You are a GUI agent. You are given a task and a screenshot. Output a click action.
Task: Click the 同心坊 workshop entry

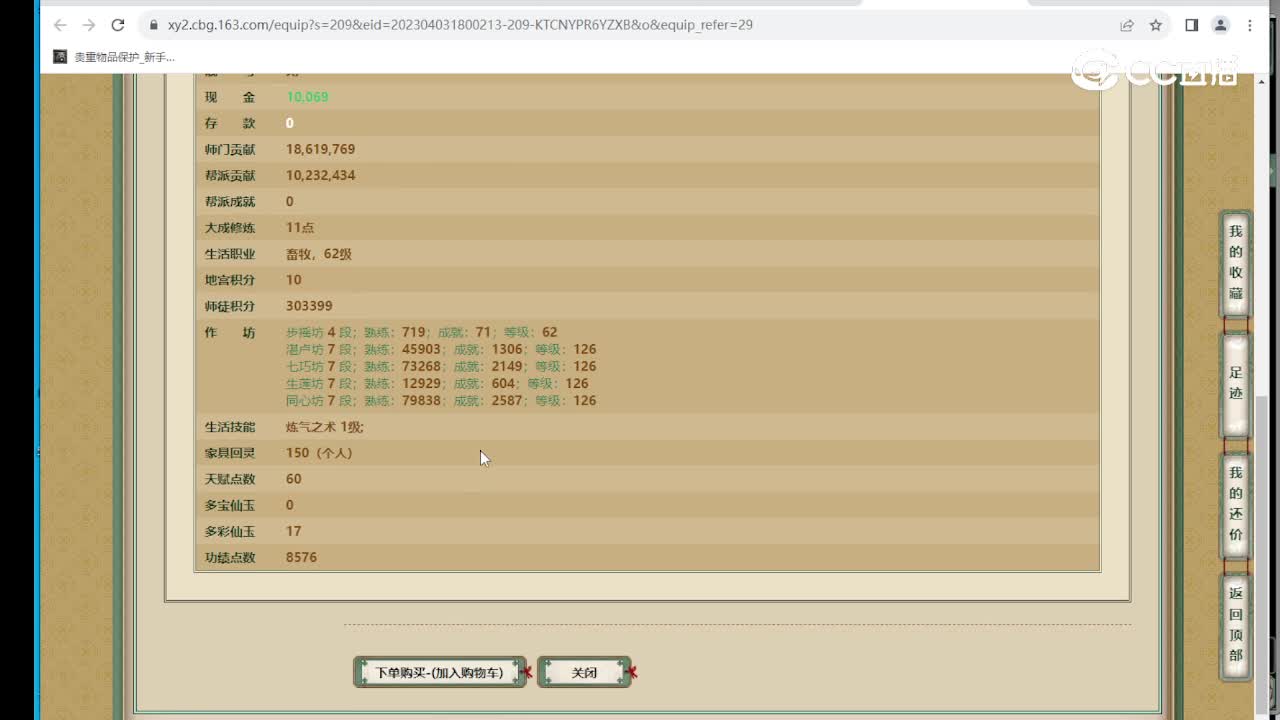305,401
